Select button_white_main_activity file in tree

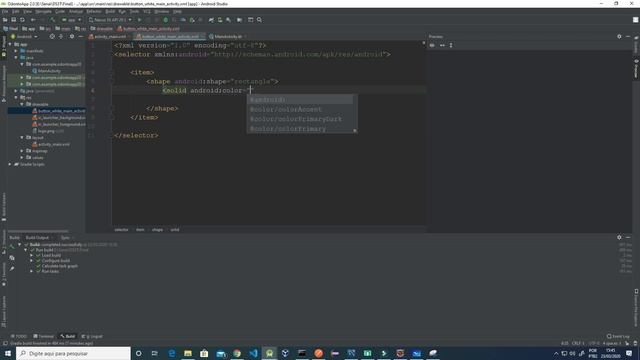tap(59, 111)
